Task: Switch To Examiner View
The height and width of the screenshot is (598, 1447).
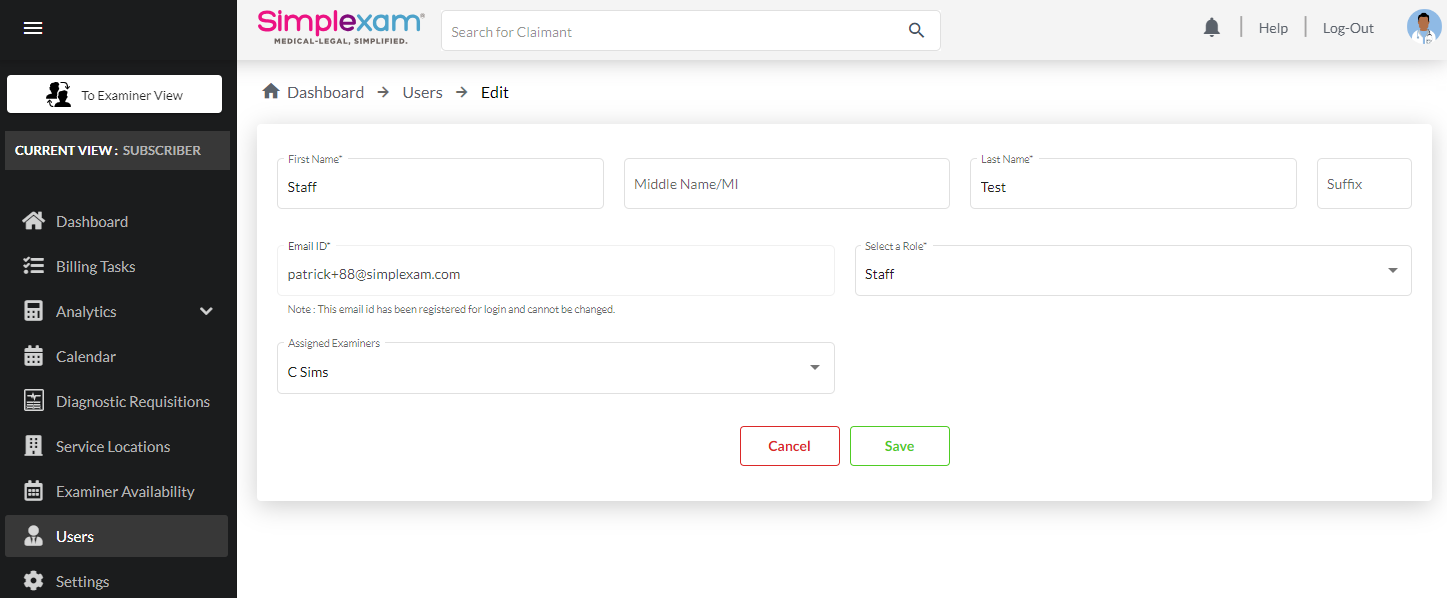Action: click(x=114, y=94)
